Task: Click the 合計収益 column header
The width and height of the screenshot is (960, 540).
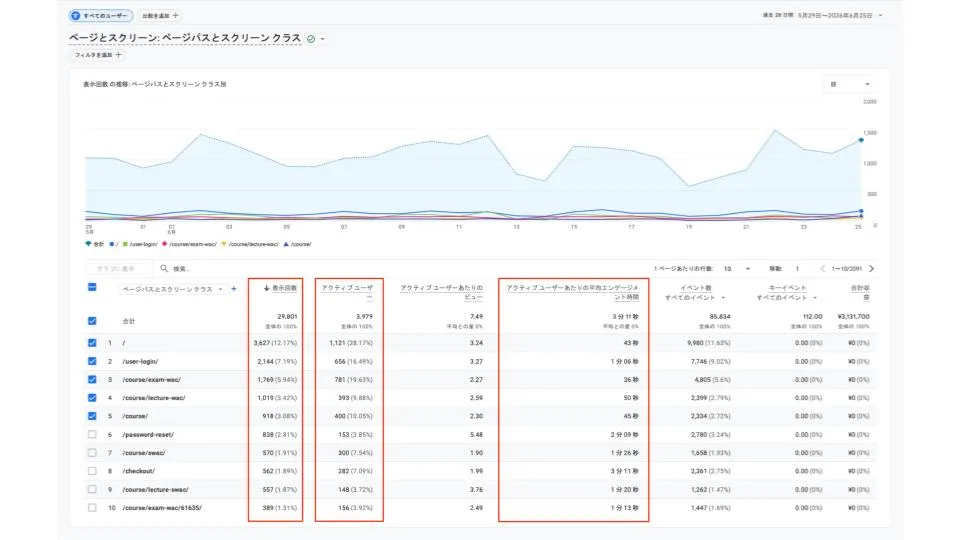Action: click(860, 291)
